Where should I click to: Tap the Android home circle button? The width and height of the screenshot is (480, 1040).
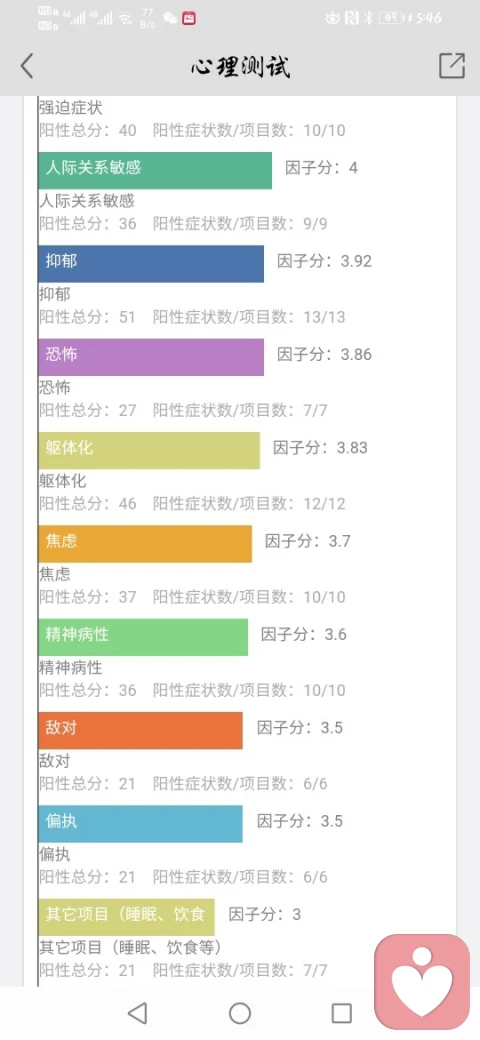click(240, 1013)
